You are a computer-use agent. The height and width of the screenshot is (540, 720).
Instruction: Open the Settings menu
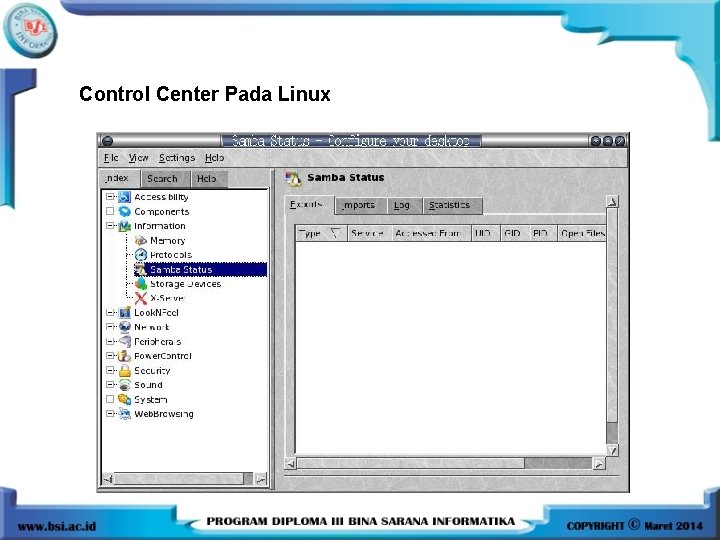[x=177, y=158]
